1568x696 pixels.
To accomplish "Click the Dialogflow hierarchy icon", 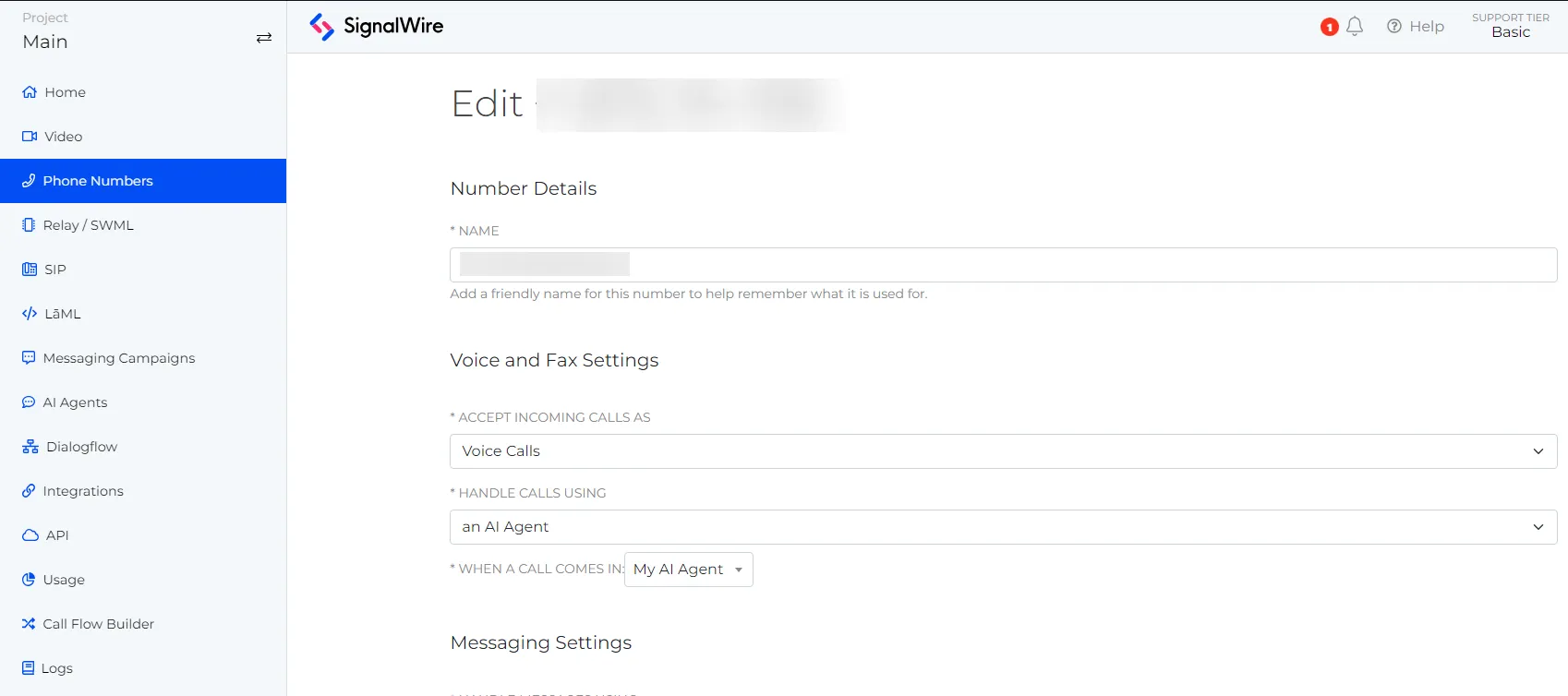I will coord(30,447).
